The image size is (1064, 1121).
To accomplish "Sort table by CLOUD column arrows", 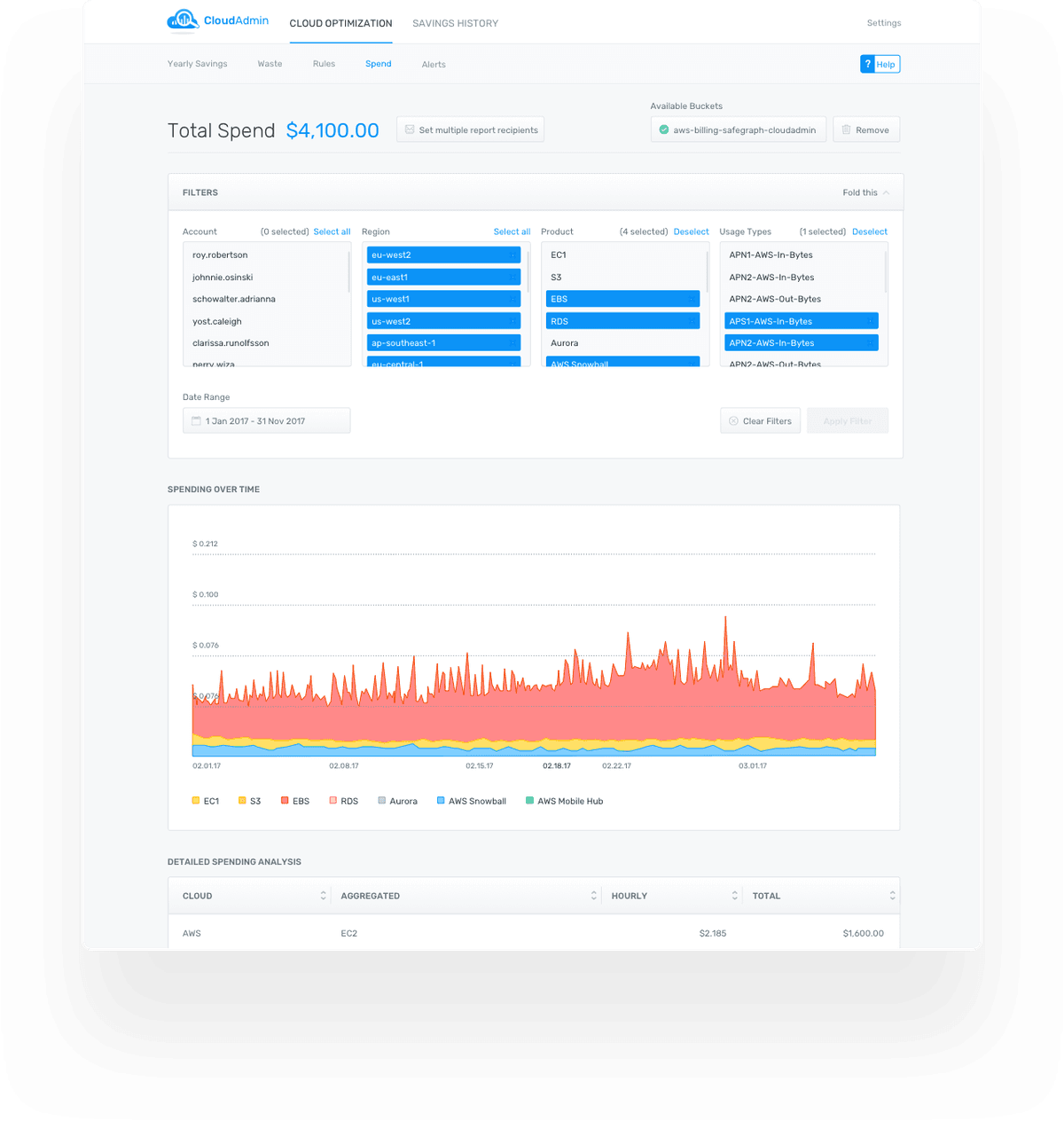I will click(x=323, y=896).
